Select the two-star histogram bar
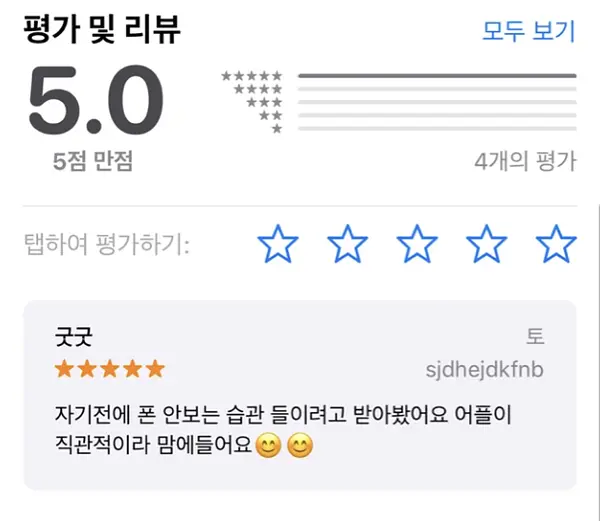Screen dimensions: 600x521 coord(437,115)
